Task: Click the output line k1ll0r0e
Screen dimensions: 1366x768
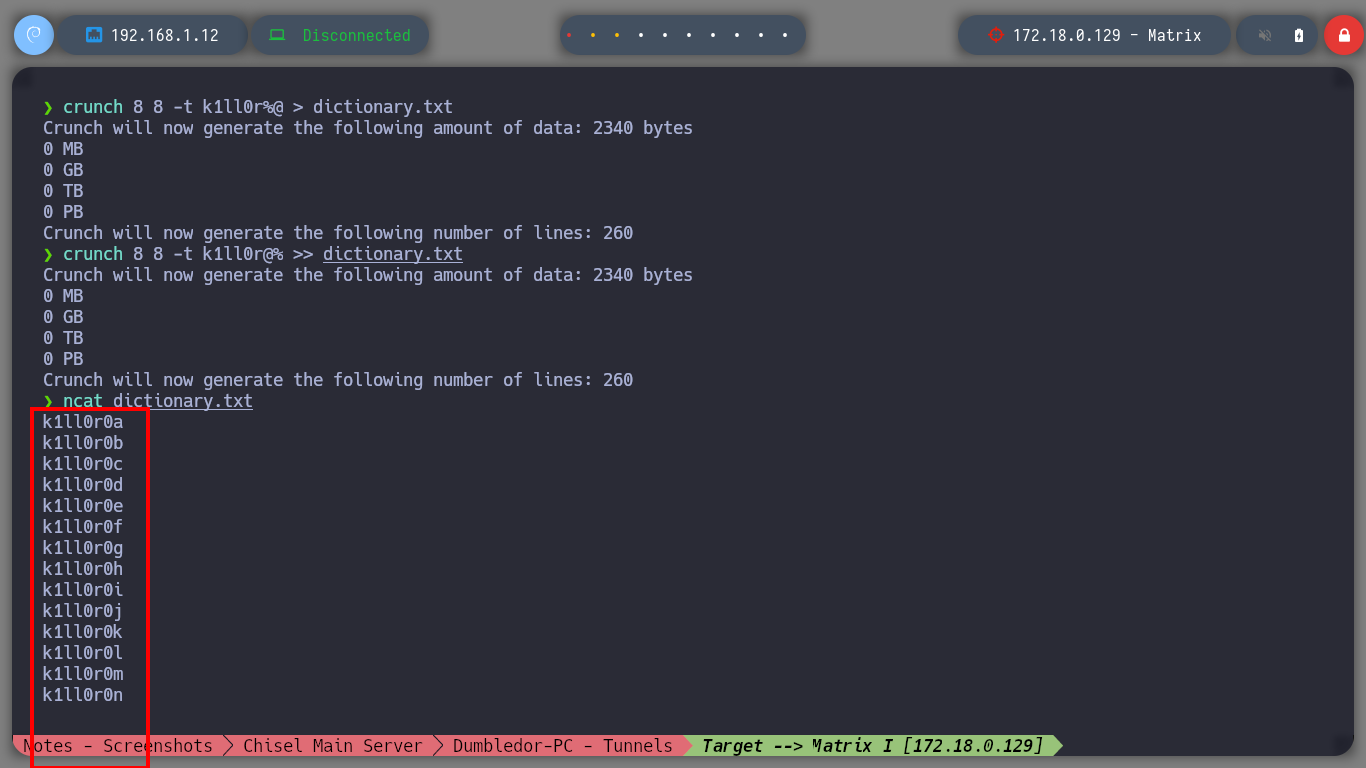Action: coord(83,506)
